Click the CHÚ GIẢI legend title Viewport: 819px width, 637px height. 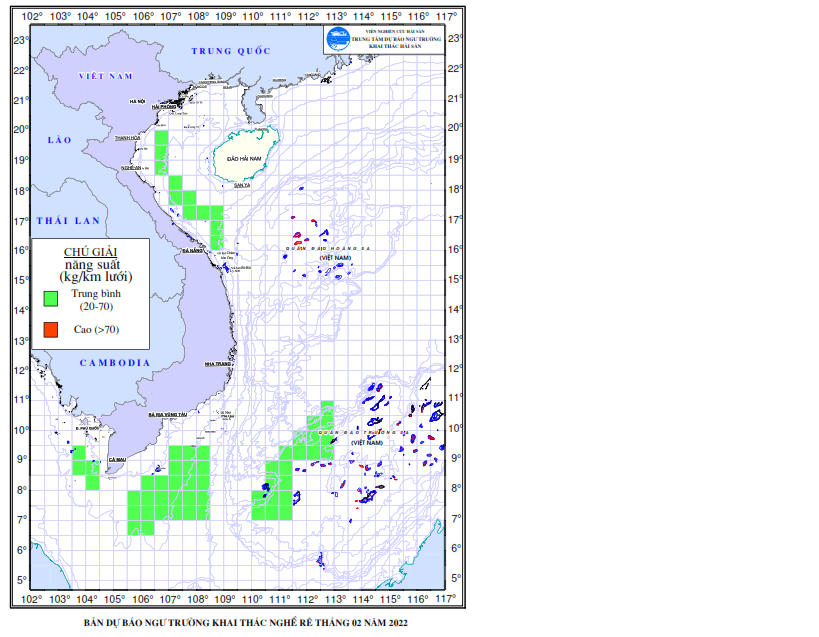[x=90, y=252]
